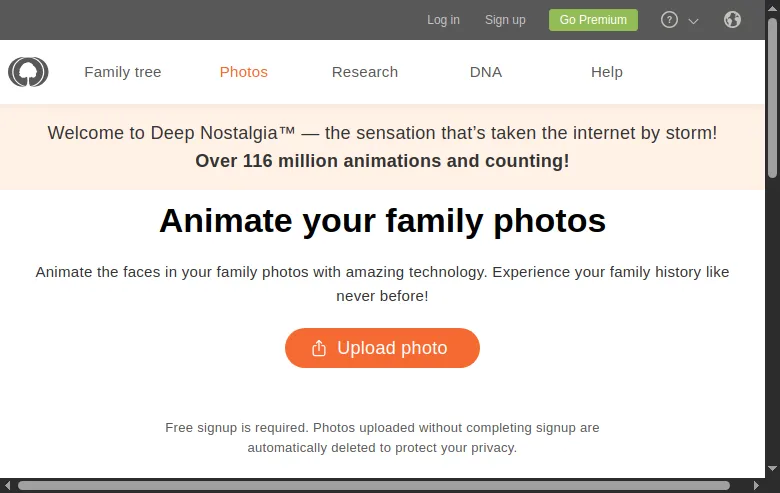Click 'Over 116 million animations and counting!' text
This screenshot has height=493, width=780.
tap(382, 161)
